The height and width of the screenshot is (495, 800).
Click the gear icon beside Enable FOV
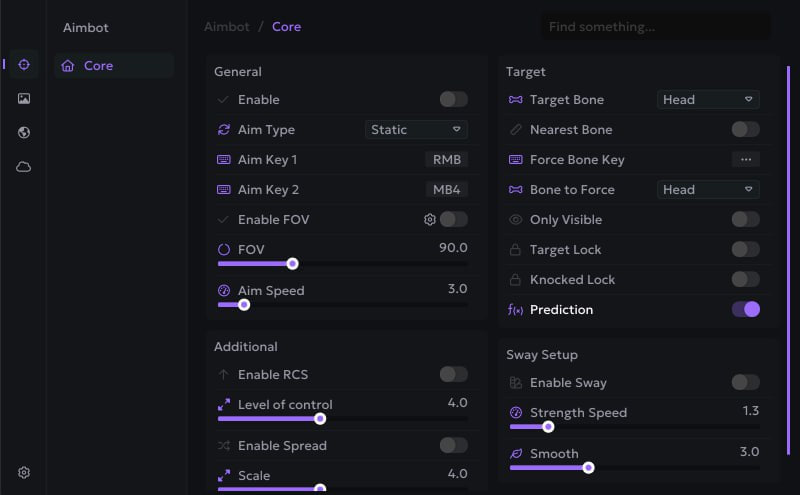[430, 220]
